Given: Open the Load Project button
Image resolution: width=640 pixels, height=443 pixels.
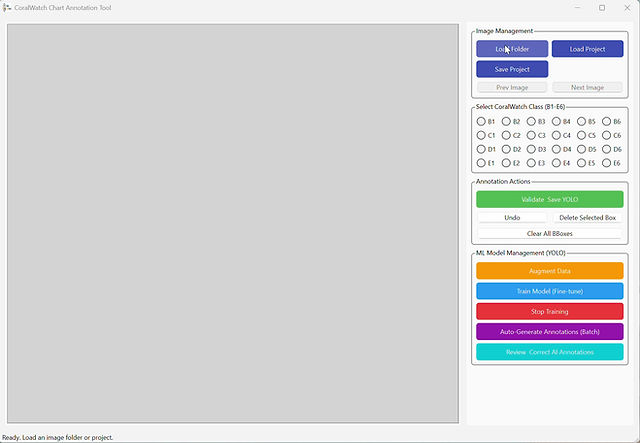Looking at the screenshot, I should (x=587, y=49).
